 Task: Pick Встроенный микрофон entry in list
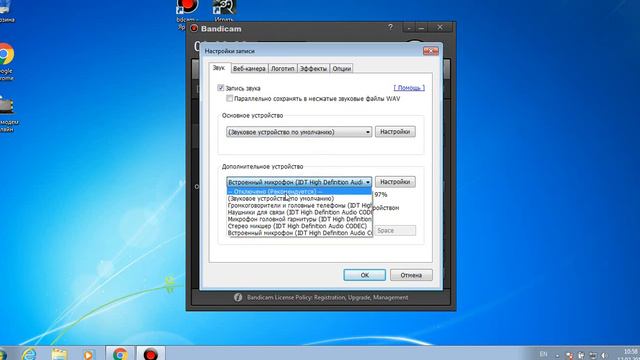click(299, 233)
